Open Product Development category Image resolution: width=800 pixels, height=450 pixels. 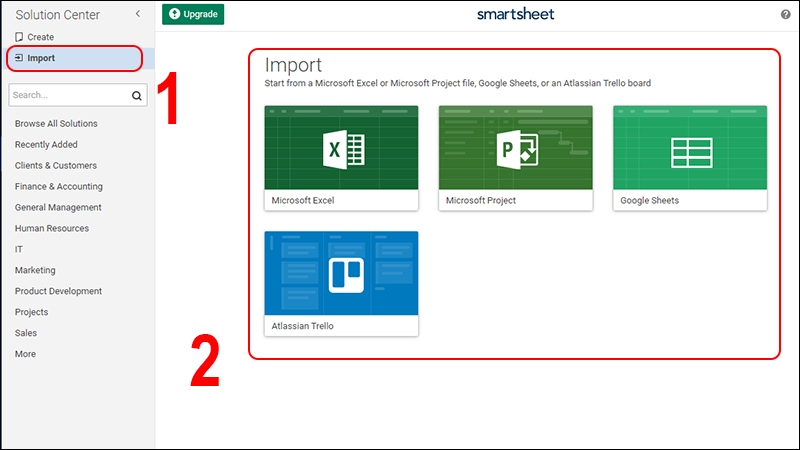pos(58,291)
